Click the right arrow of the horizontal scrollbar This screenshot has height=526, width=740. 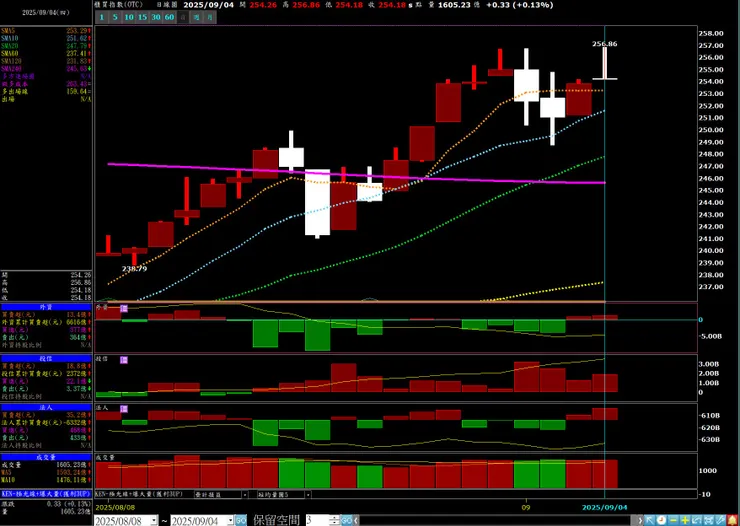(x=640, y=520)
